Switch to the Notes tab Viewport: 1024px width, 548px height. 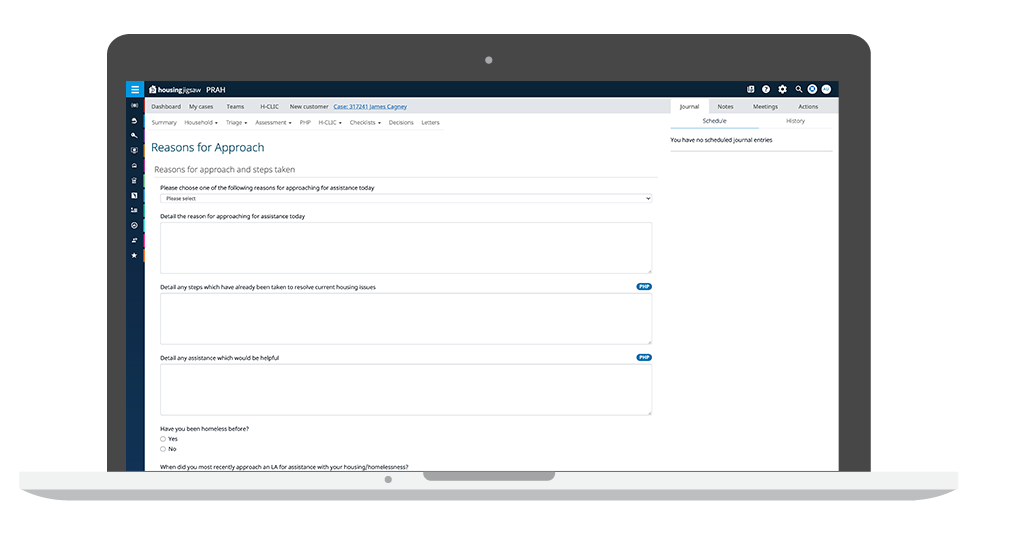pos(725,106)
